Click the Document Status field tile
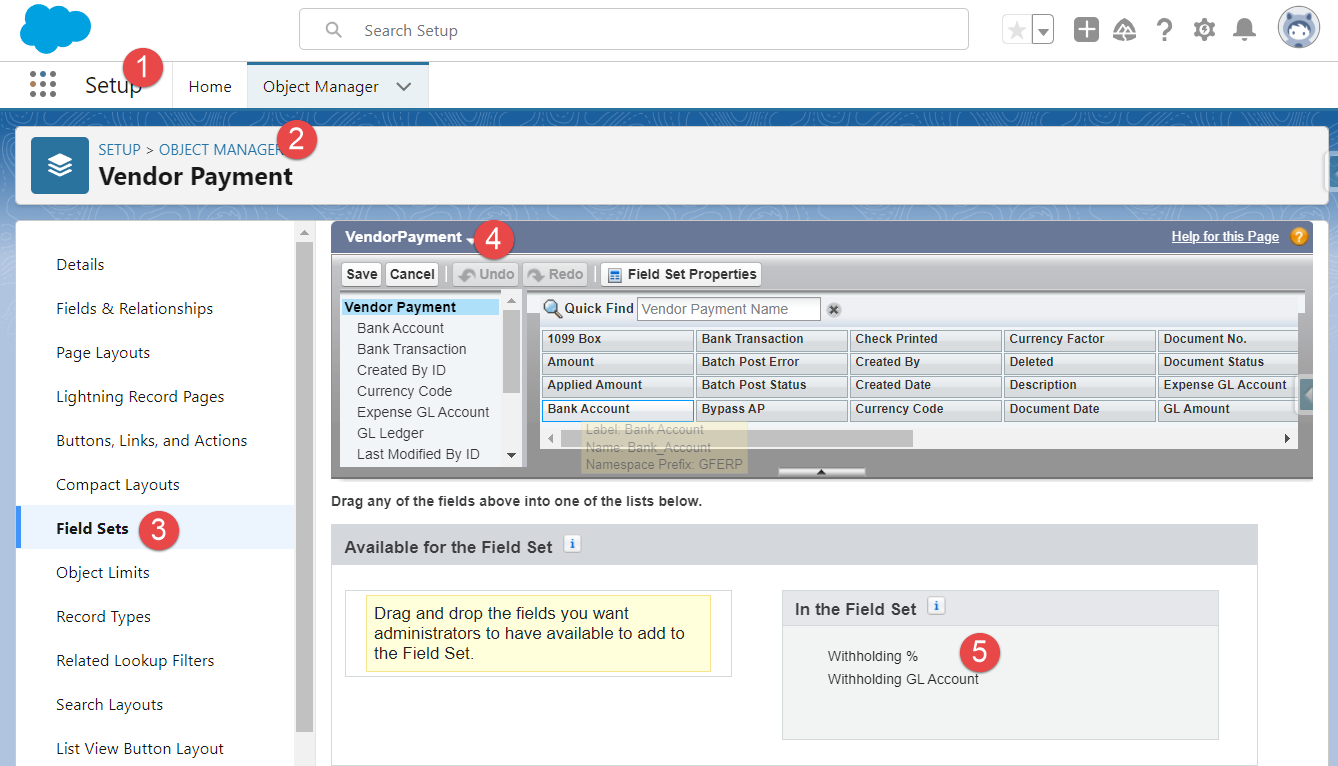 coord(1228,362)
